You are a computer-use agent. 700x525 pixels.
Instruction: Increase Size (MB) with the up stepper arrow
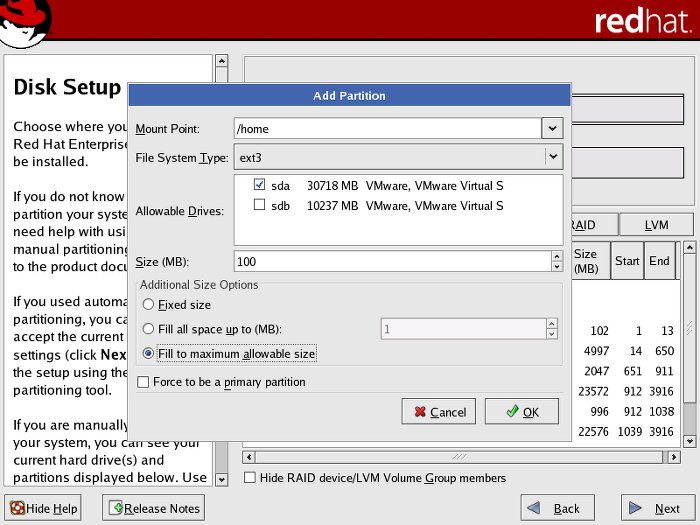557,256
